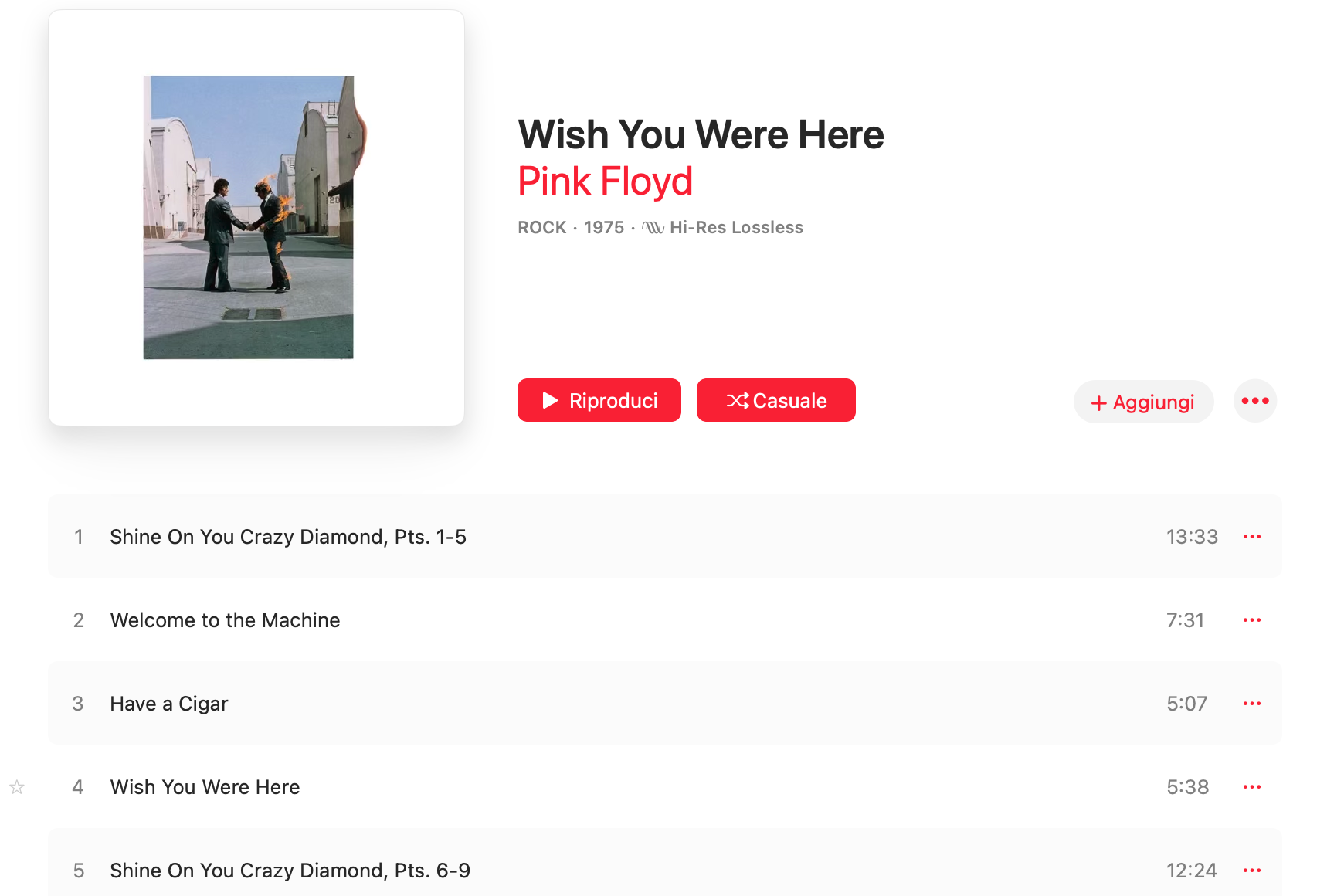The height and width of the screenshot is (896, 1327).
Task: Open options for Wish You Were Here track
Action: click(x=1252, y=786)
